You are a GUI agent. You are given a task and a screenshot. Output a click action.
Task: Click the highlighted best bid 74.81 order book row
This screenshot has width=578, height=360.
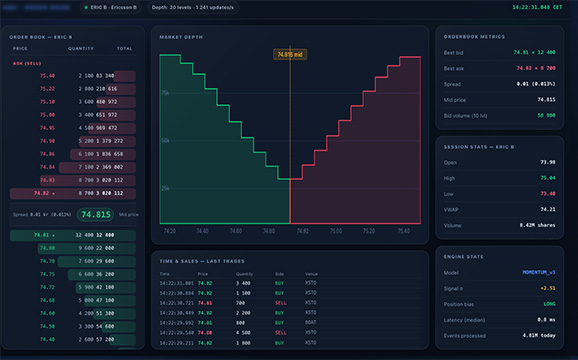[x=73, y=235]
